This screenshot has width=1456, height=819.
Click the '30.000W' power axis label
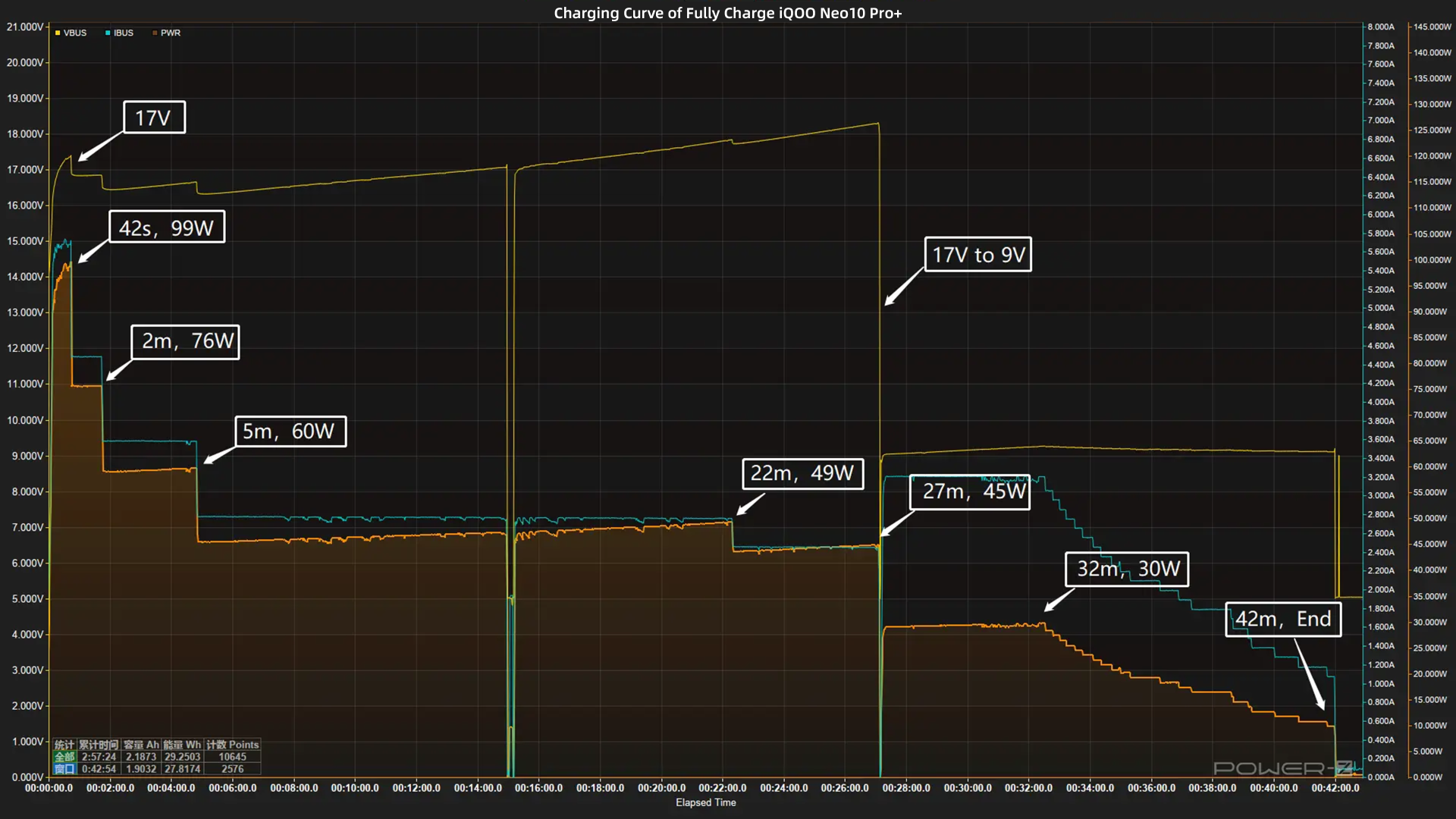pyautogui.click(x=1429, y=622)
